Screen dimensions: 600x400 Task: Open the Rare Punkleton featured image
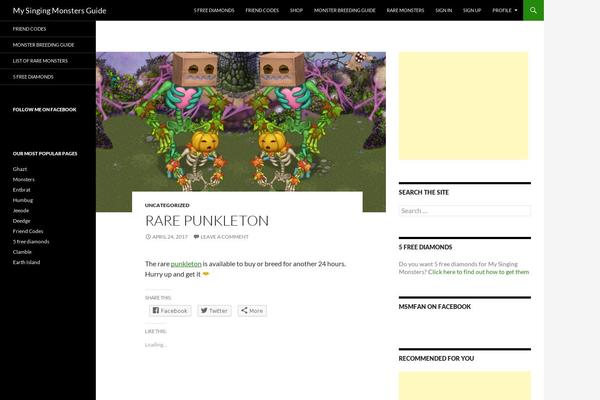241,122
